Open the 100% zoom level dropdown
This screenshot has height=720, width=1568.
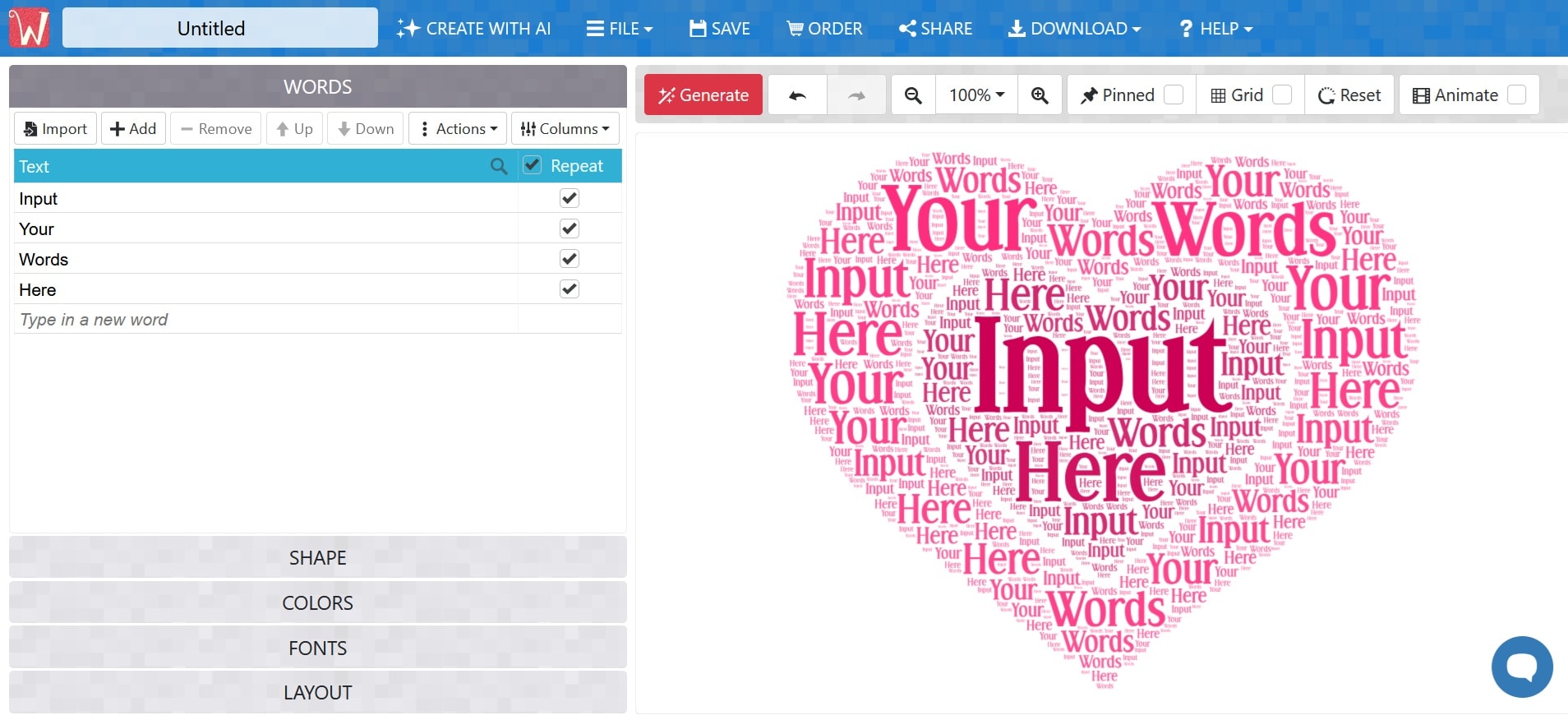click(x=976, y=95)
